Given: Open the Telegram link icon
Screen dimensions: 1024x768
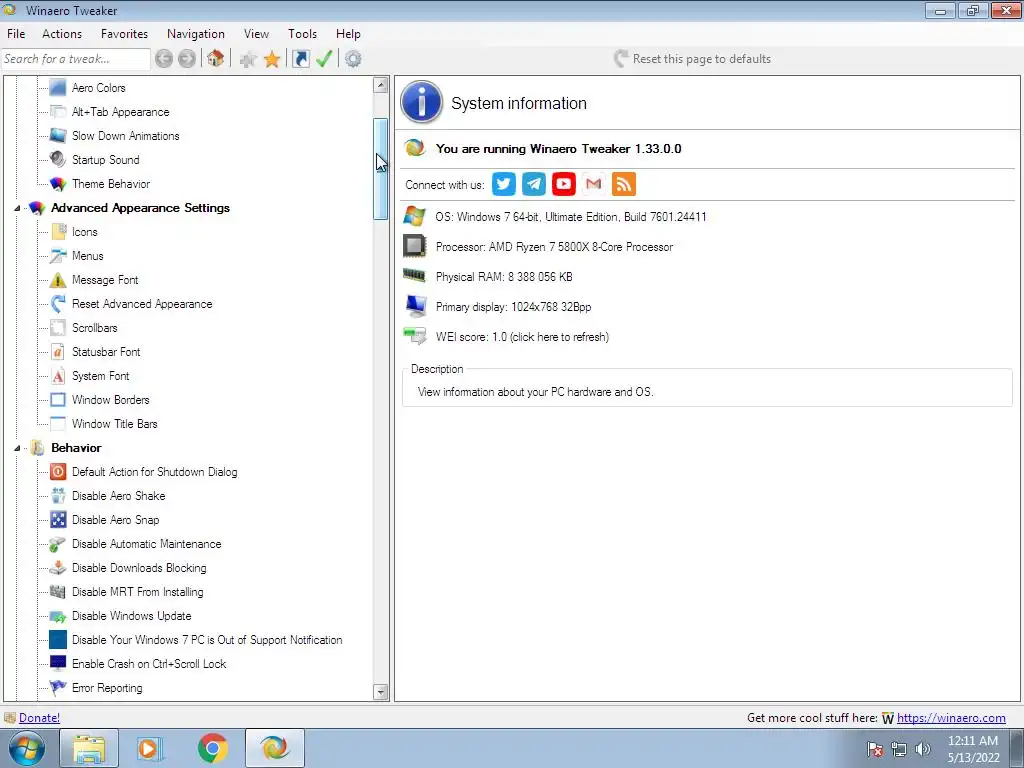Looking at the screenshot, I should (534, 184).
